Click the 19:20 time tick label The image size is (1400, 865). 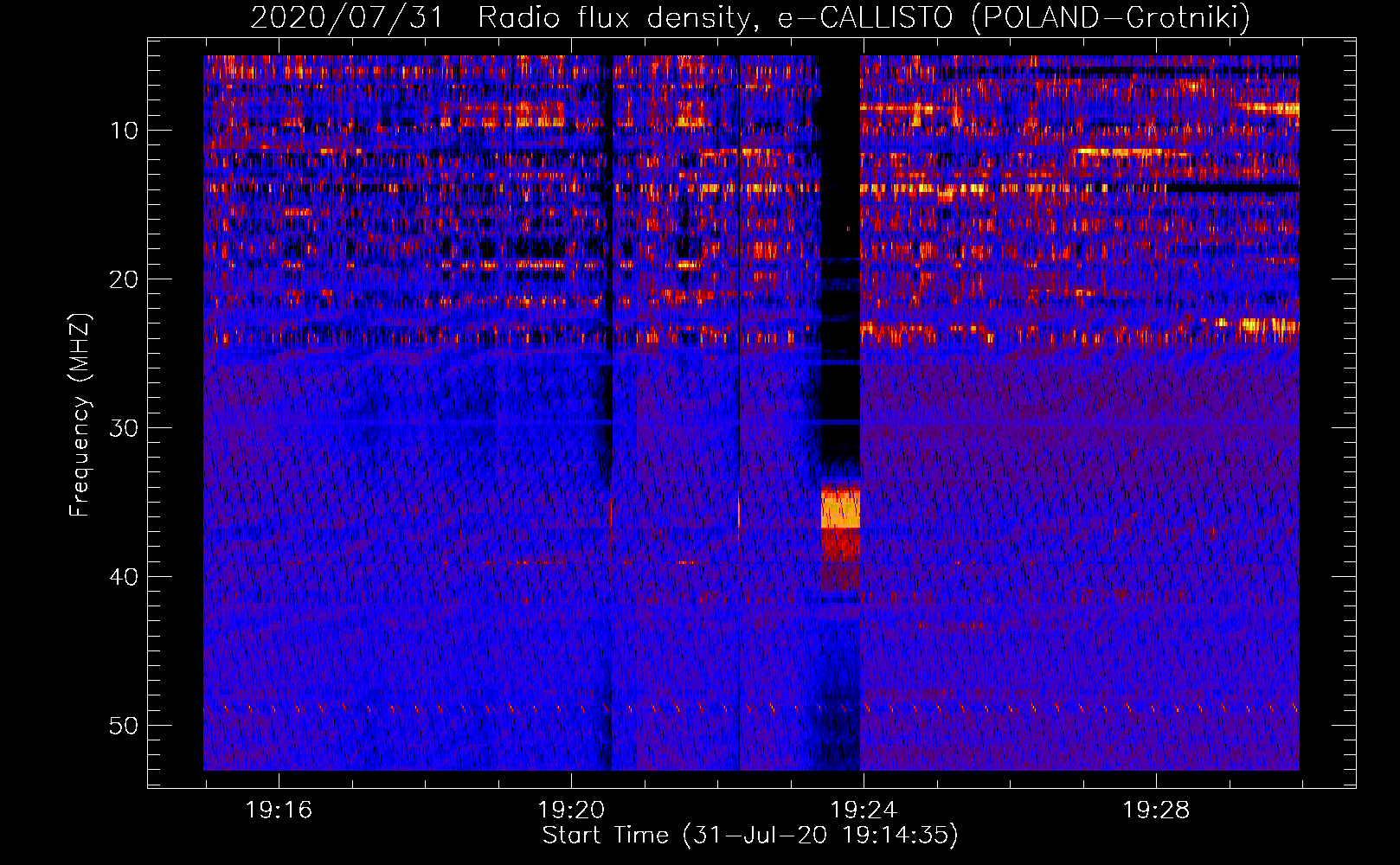(x=571, y=811)
